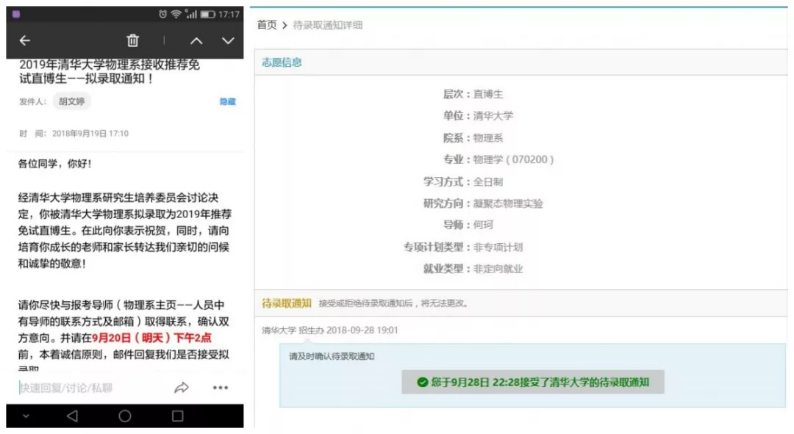The height and width of the screenshot is (434, 794).
Task: Tap the sender chip 胡文婷
Action: 71,101
